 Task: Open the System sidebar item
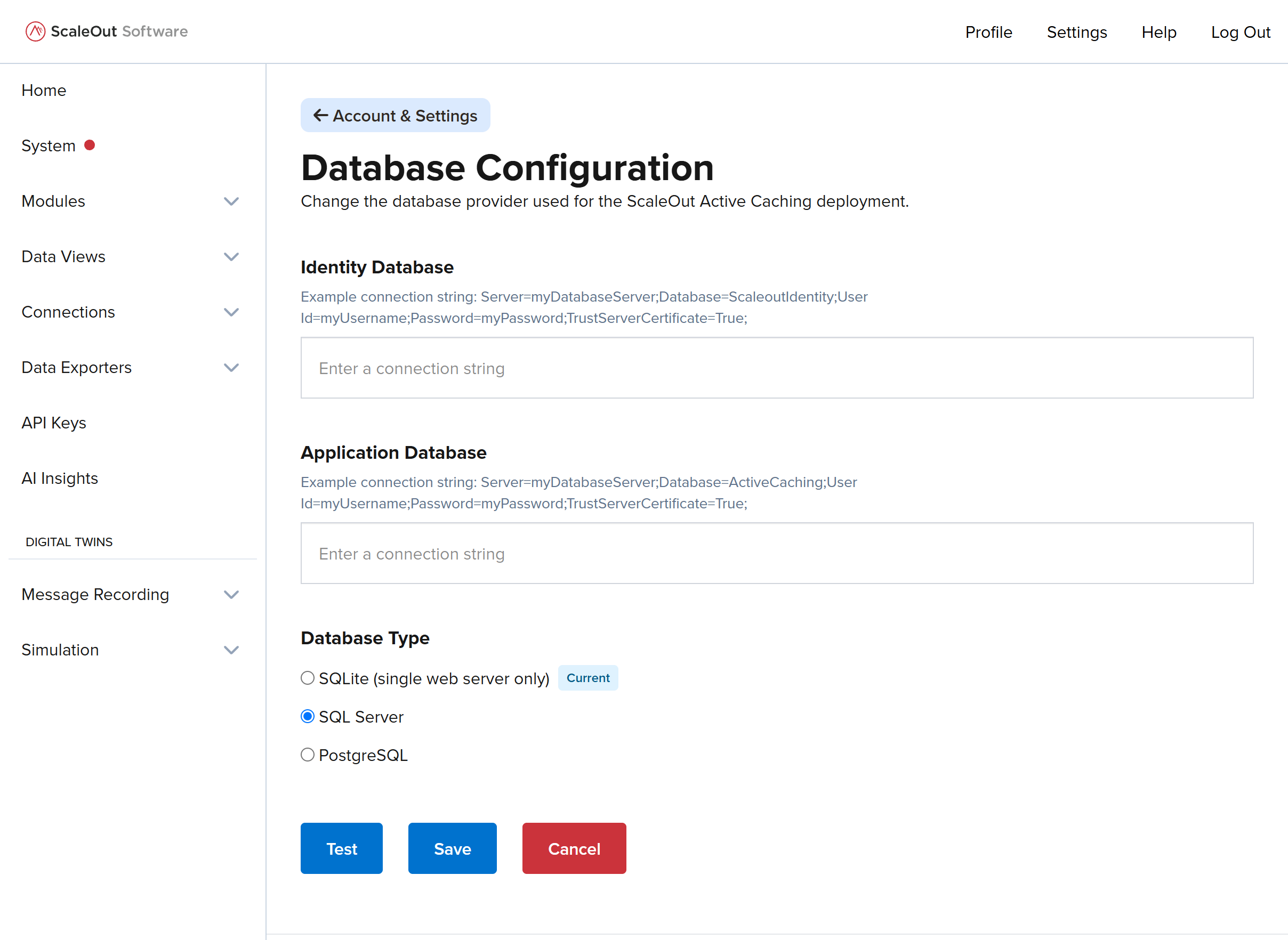tap(49, 145)
